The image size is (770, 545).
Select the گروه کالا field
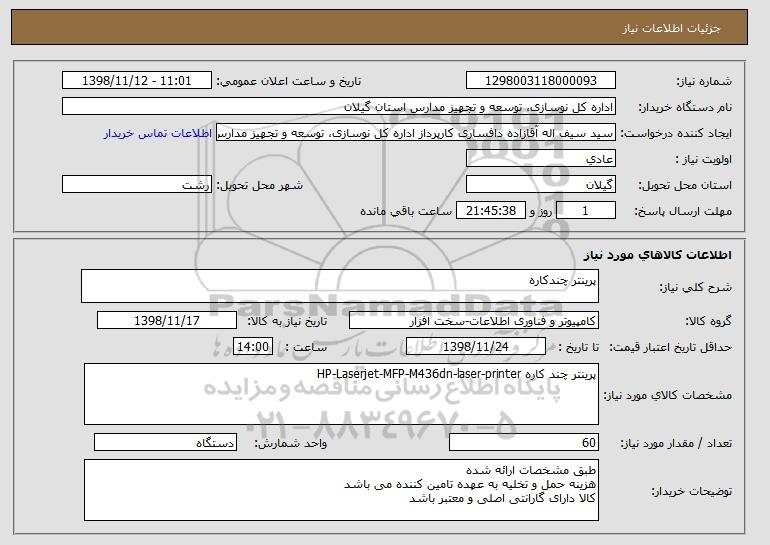pyautogui.click(x=474, y=321)
